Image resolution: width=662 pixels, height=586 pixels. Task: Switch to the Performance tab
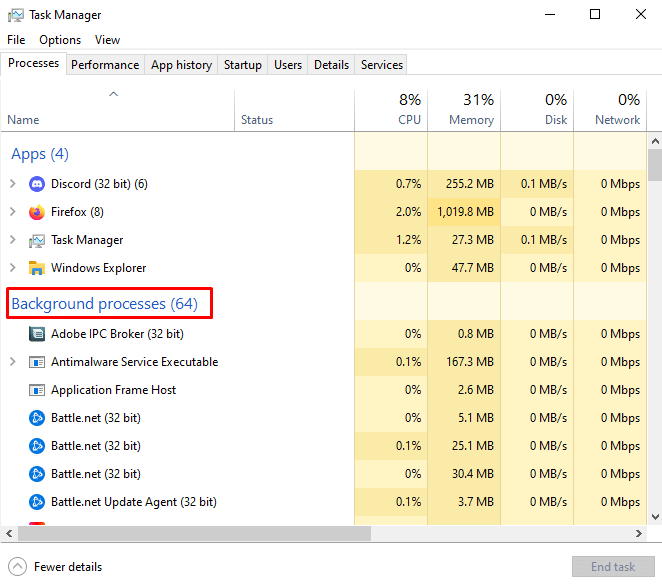pos(105,65)
